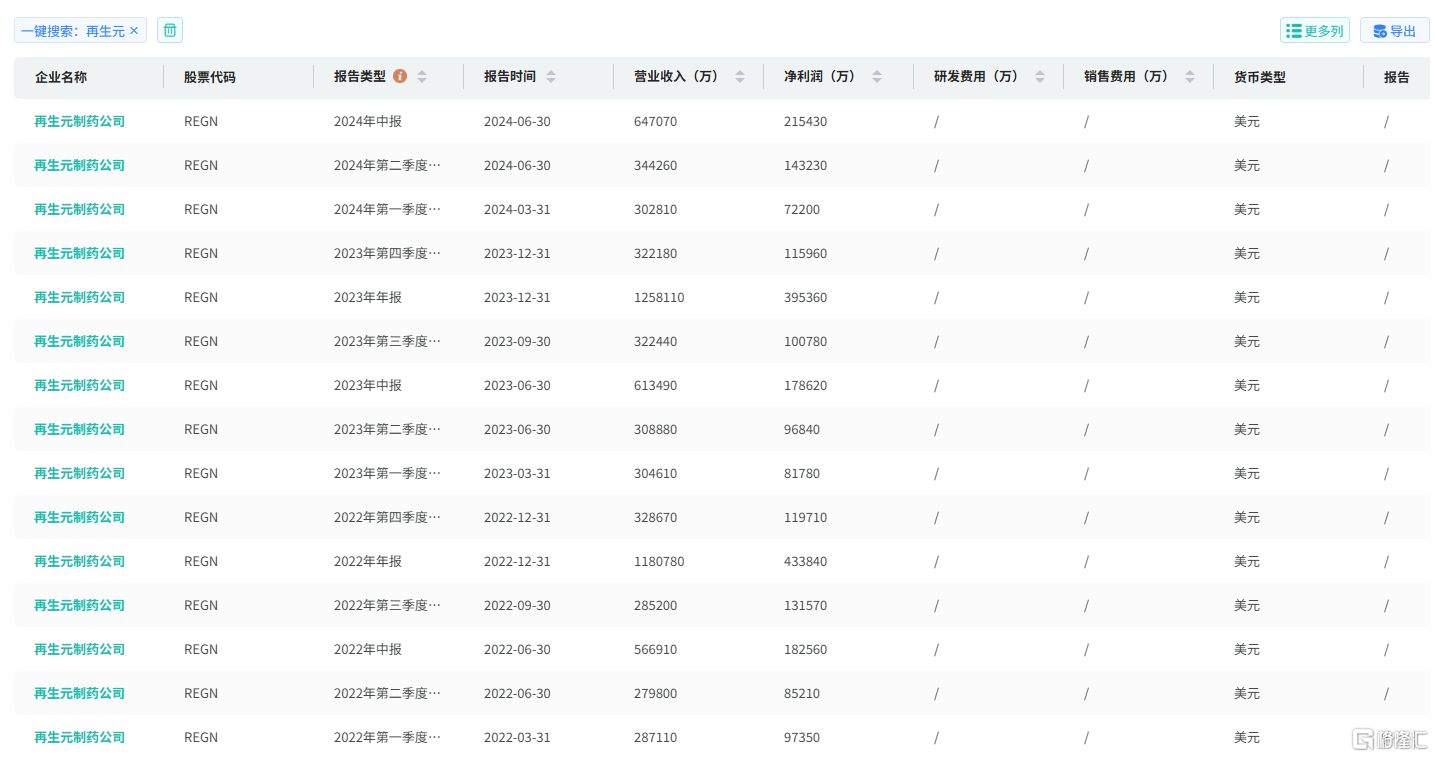Click the 2024-03-31 report date cell
Image resolution: width=1435 pixels, height=758 pixels.
pyautogui.click(x=517, y=209)
